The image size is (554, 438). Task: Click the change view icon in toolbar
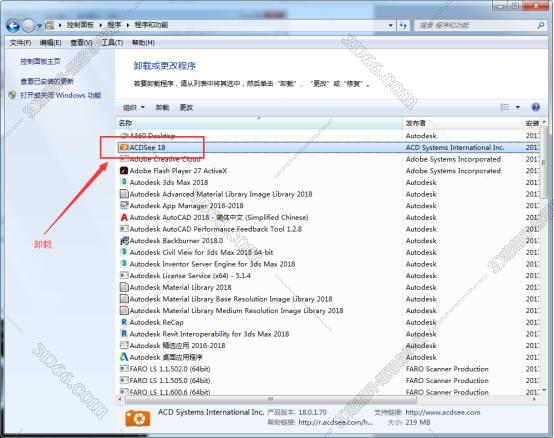[505, 107]
